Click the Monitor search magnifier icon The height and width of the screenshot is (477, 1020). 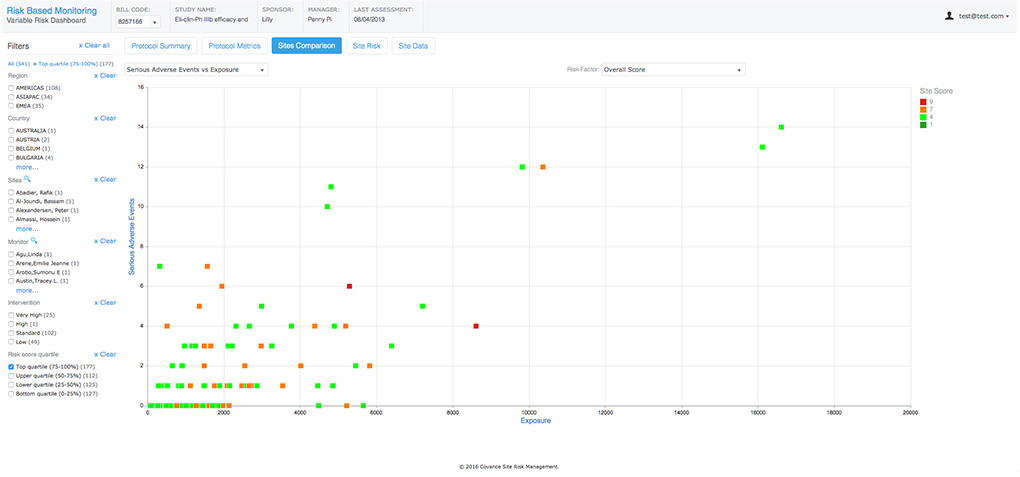[x=34, y=241]
